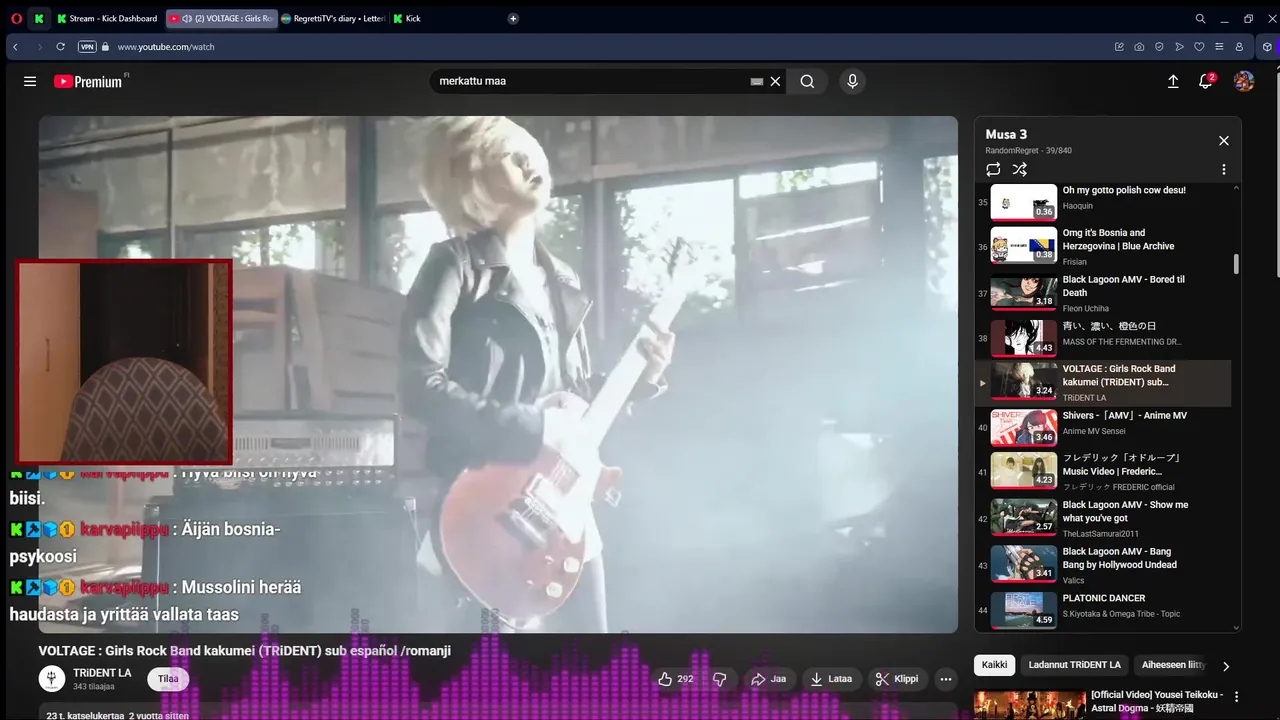
Task: Open browser profile account icon
Action: [1239, 47]
